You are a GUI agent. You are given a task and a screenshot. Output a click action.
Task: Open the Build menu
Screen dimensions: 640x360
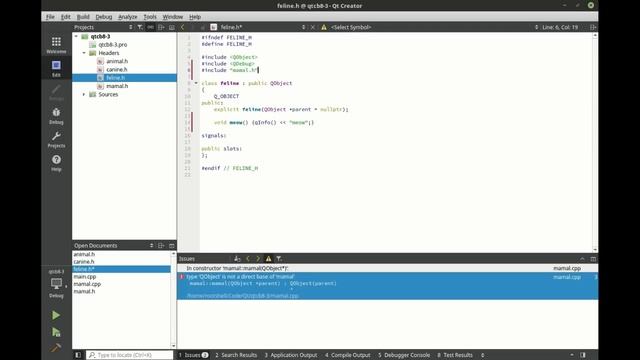tap(83, 17)
